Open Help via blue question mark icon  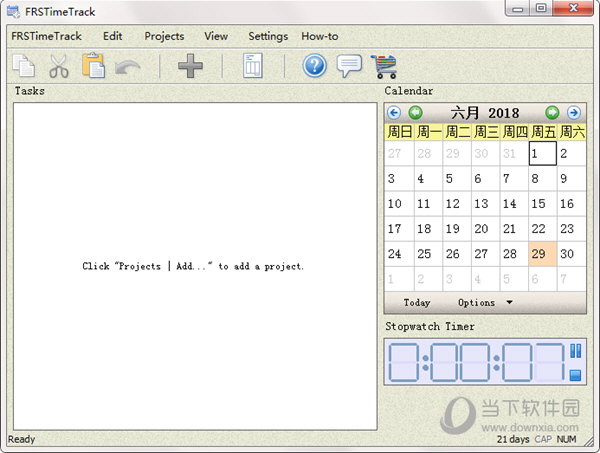coord(315,66)
